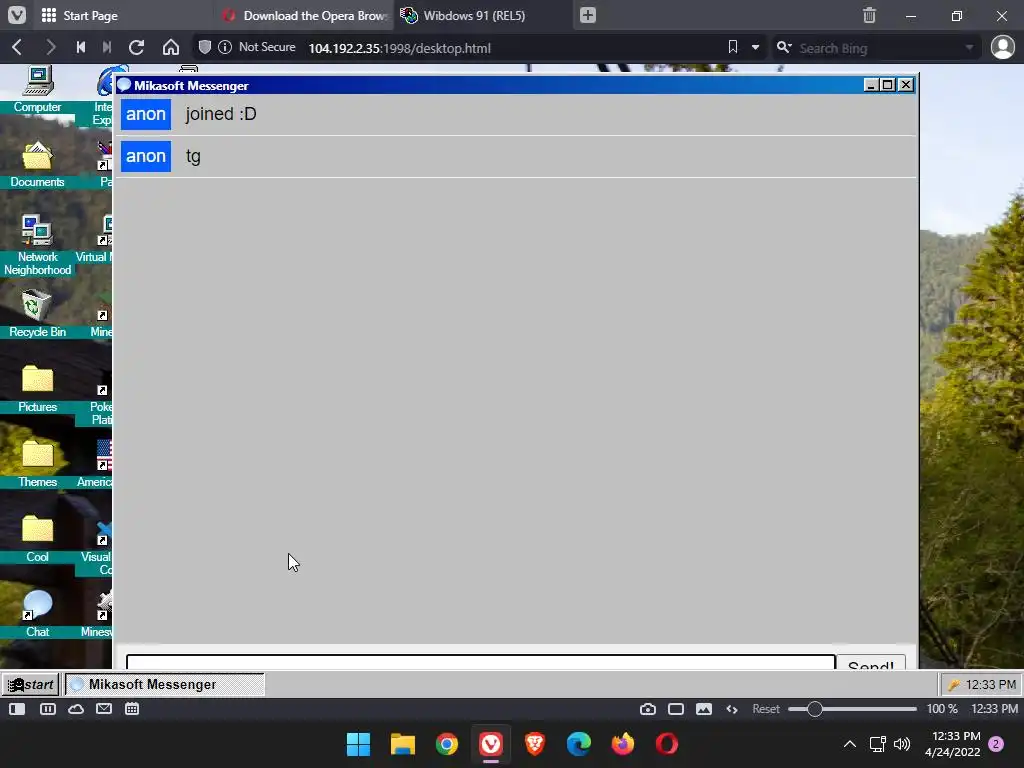Open File Explorer from taskbar
Screen dimensions: 1024x768
coord(403,744)
